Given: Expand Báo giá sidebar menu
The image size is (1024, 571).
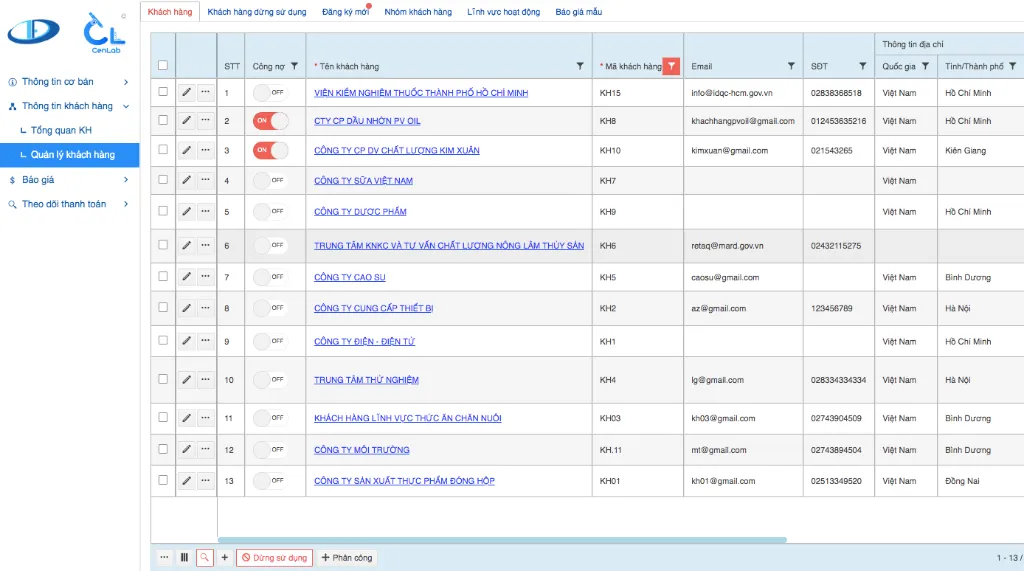Looking at the screenshot, I should (x=69, y=180).
